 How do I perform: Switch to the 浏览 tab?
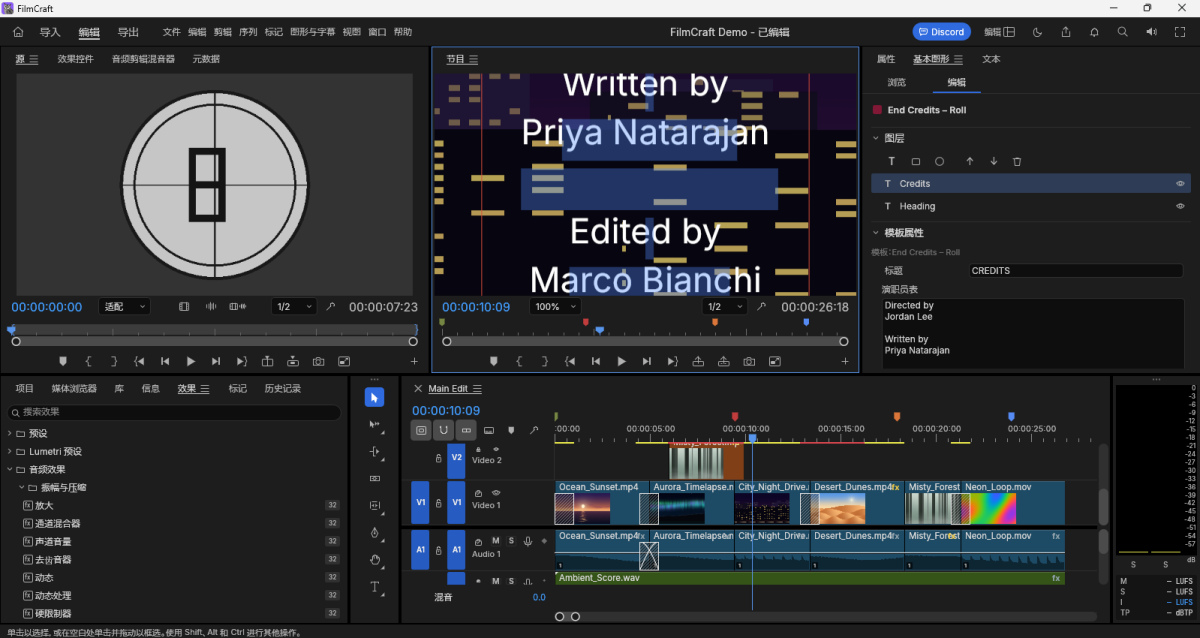point(897,82)
